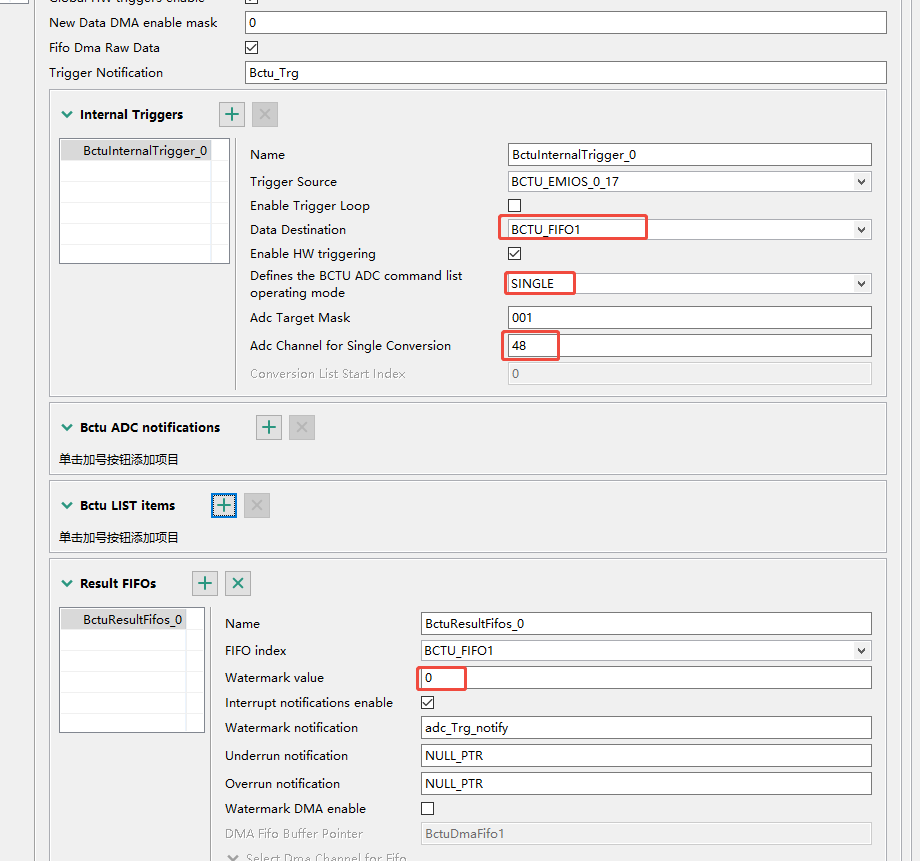This screenshot has width=920, height=861.
Task: Add a new Internal Trigger item
Action: click(x=232, y=114)
